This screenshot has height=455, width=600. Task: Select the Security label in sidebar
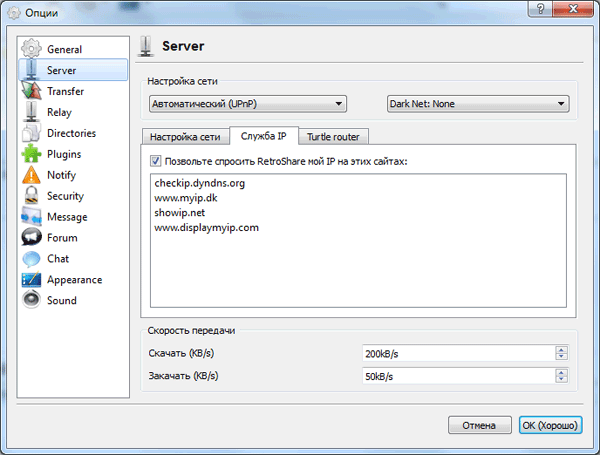[x=65, y=196]
